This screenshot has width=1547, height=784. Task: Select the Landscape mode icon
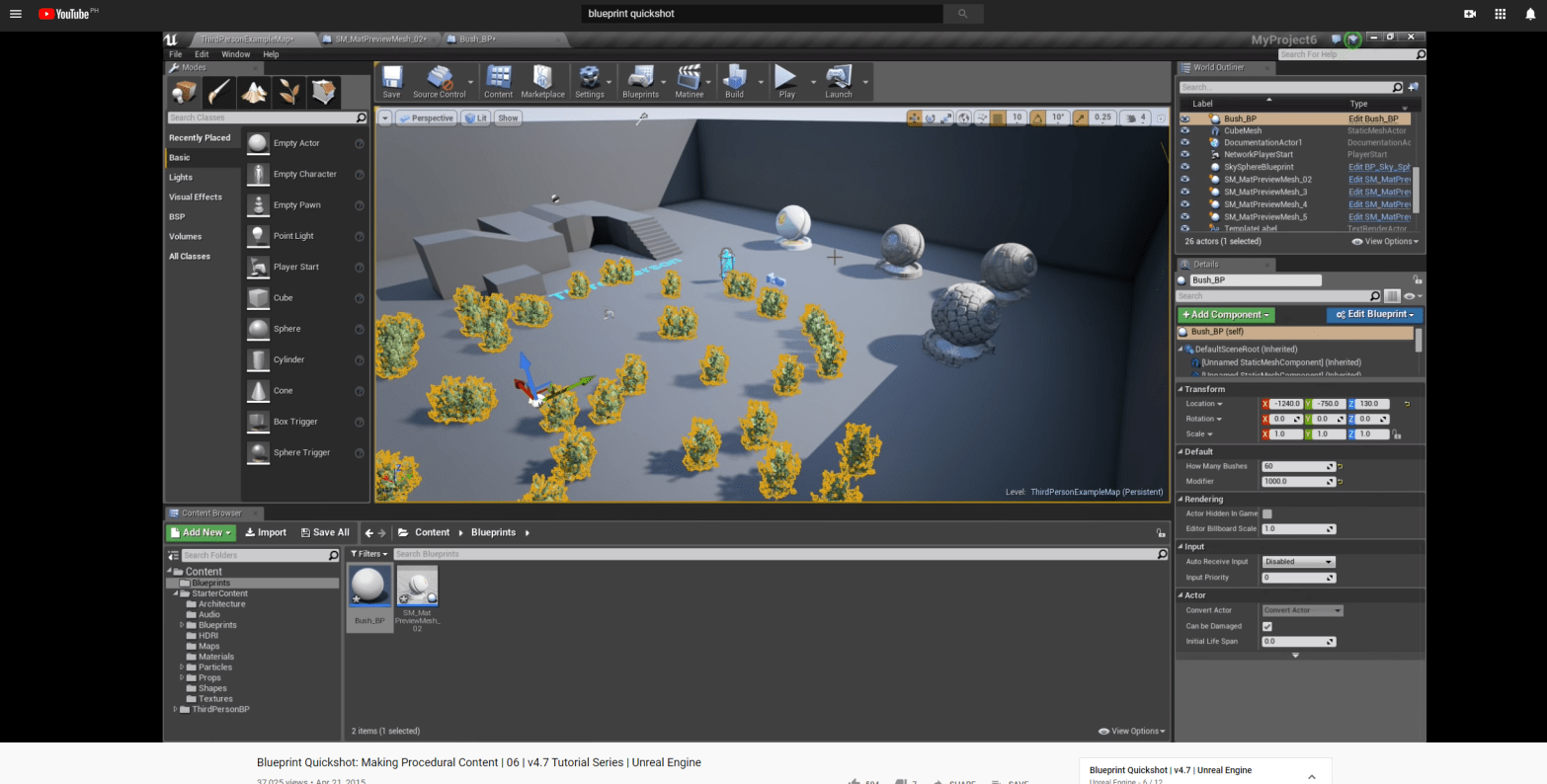coord(254,92)
